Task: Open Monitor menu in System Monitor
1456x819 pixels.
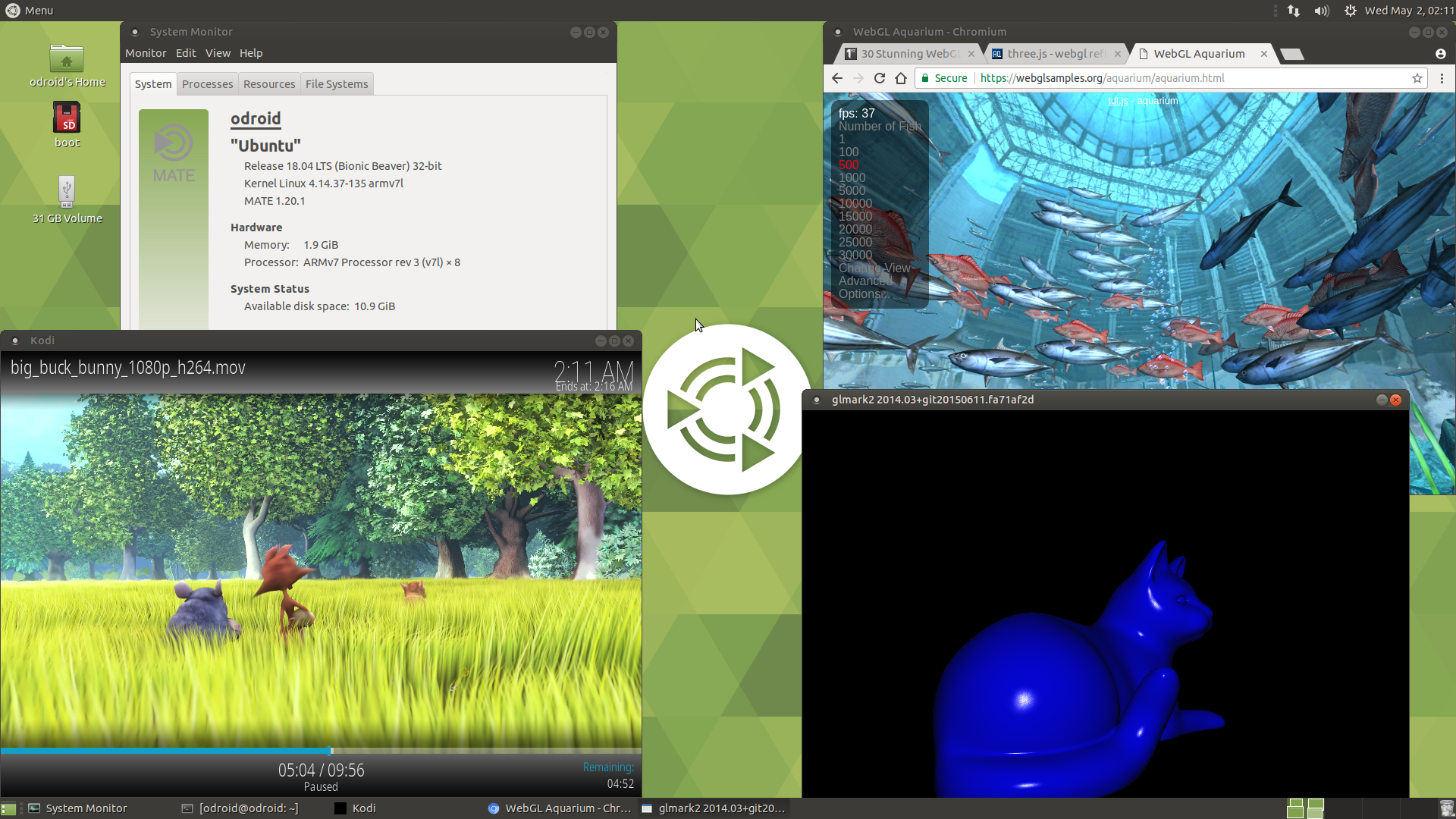Action: (146, 53)
